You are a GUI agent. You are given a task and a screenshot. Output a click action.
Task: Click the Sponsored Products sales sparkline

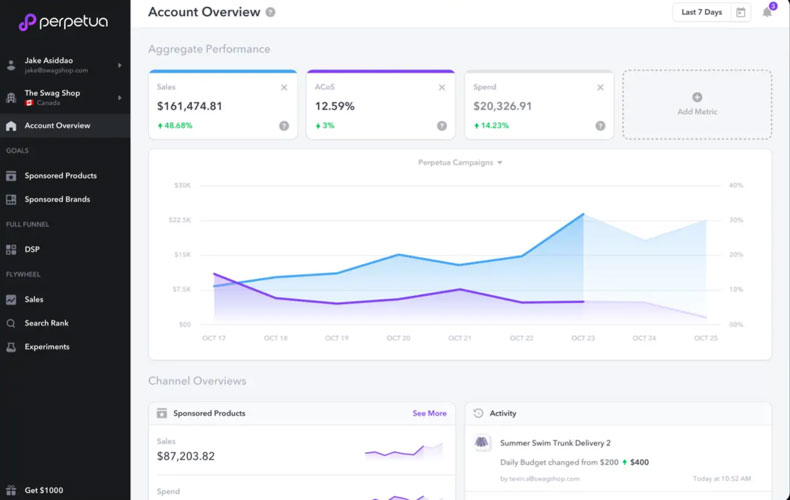(404, 451)
